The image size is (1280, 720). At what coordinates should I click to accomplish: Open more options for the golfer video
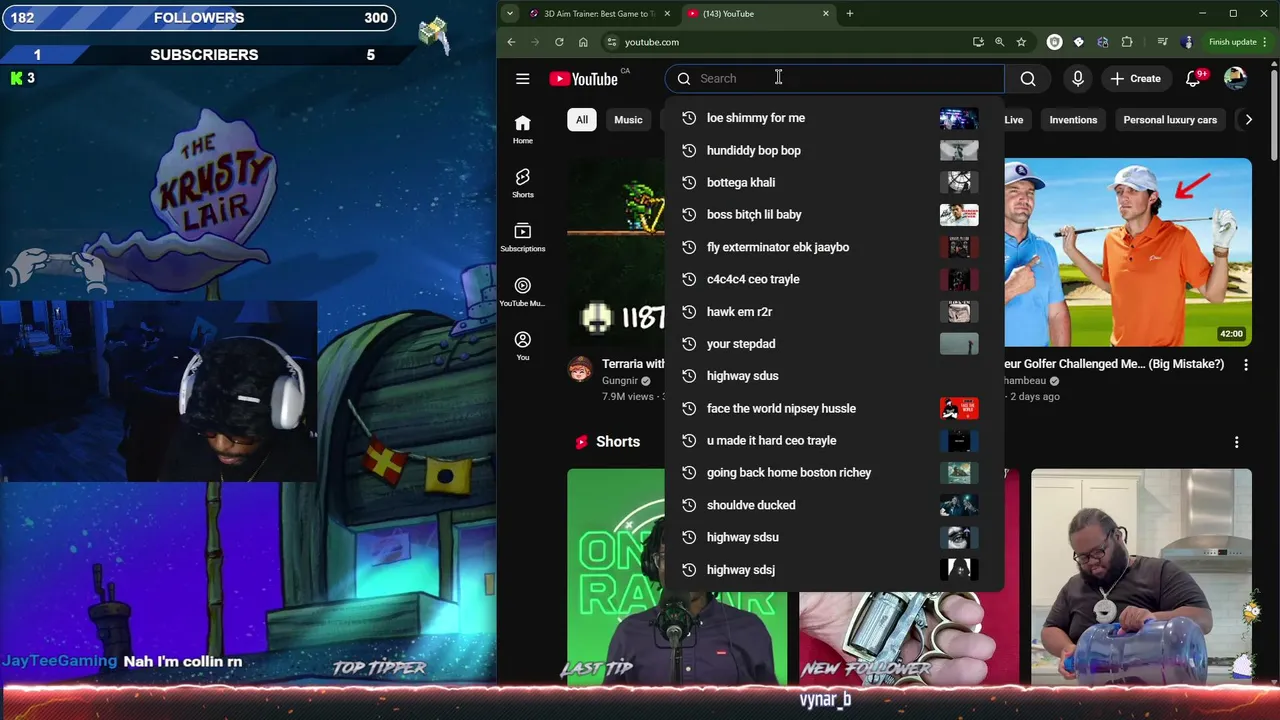pos(1245,365)
